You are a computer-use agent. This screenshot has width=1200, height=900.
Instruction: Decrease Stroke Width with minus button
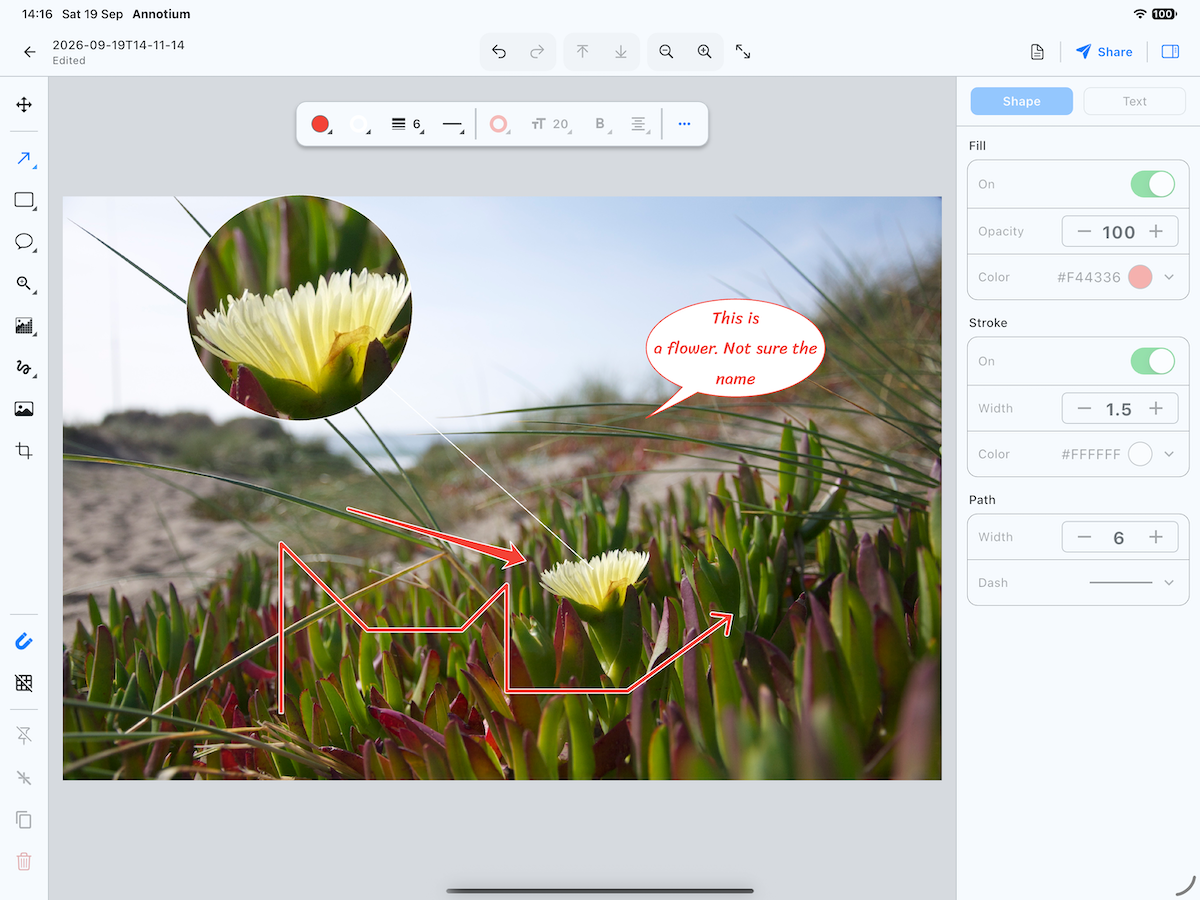pyautogui.click(x=1084, y=408)
